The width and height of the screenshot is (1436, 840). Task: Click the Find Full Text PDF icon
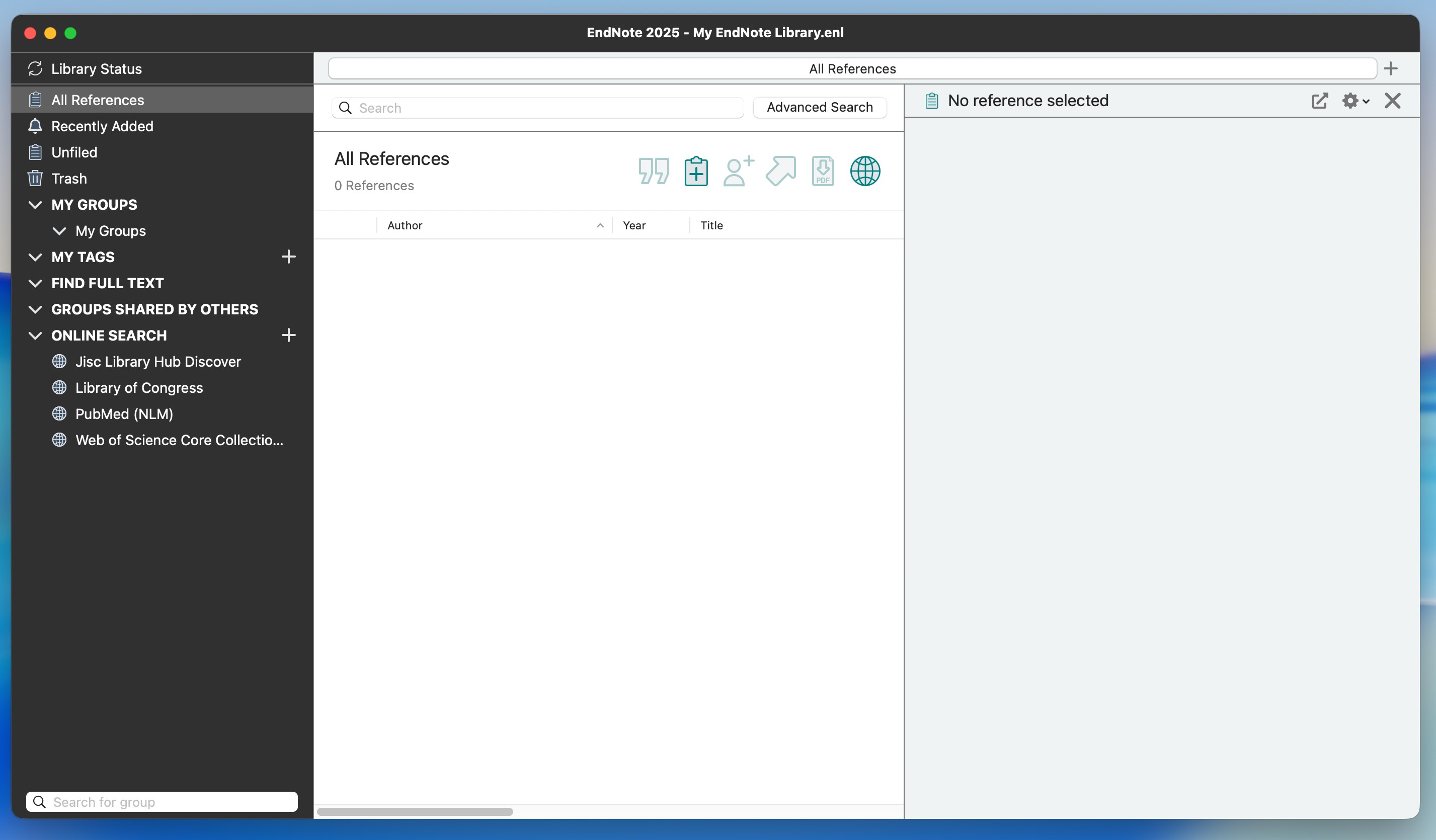pyautogui.click(x=822, y=171)
